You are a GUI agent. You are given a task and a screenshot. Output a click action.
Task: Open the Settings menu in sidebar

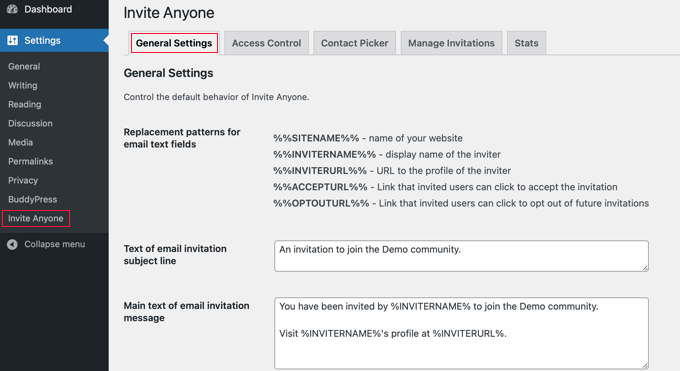(x=54, y=40)
